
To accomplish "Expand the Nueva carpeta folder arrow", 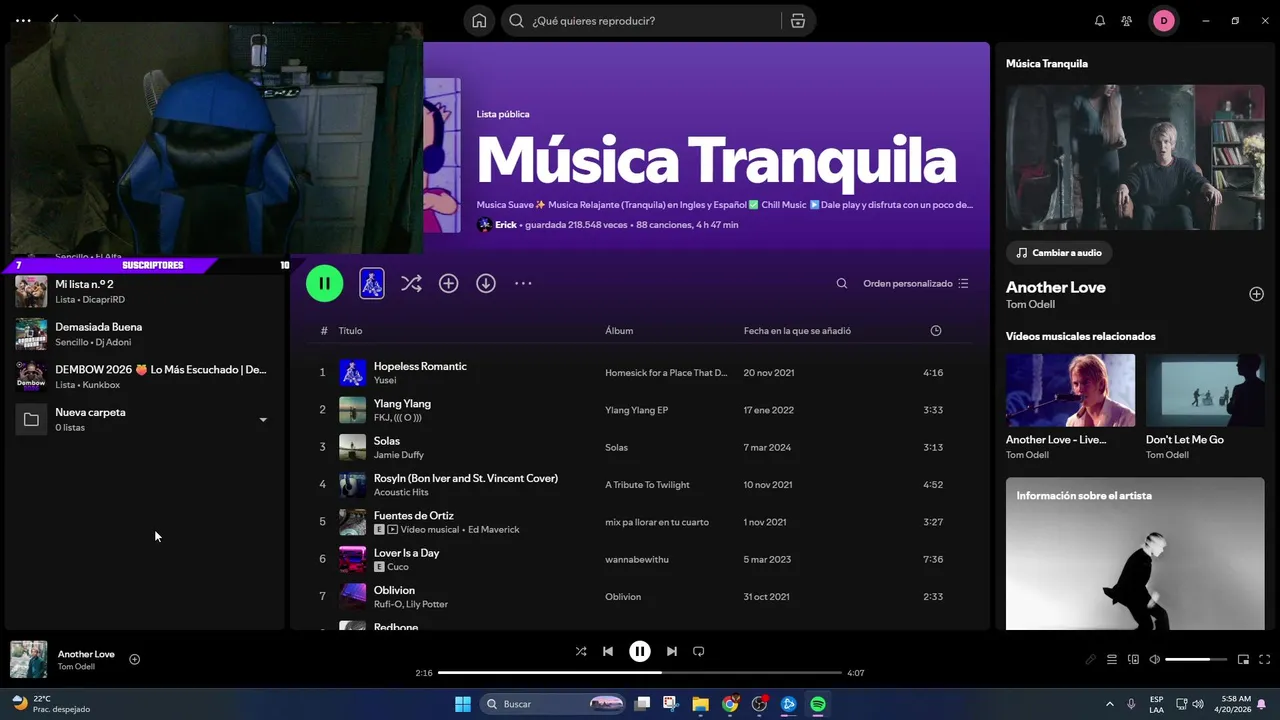I will 263,420.
